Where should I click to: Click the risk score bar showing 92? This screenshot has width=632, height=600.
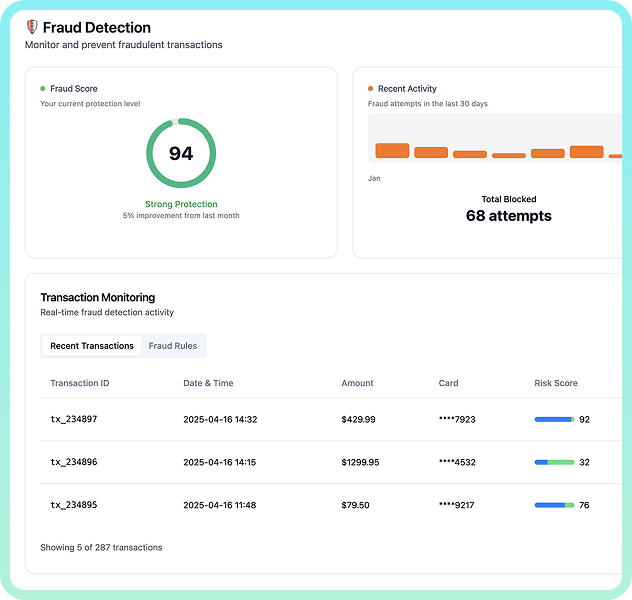click(x=554, y=420)
